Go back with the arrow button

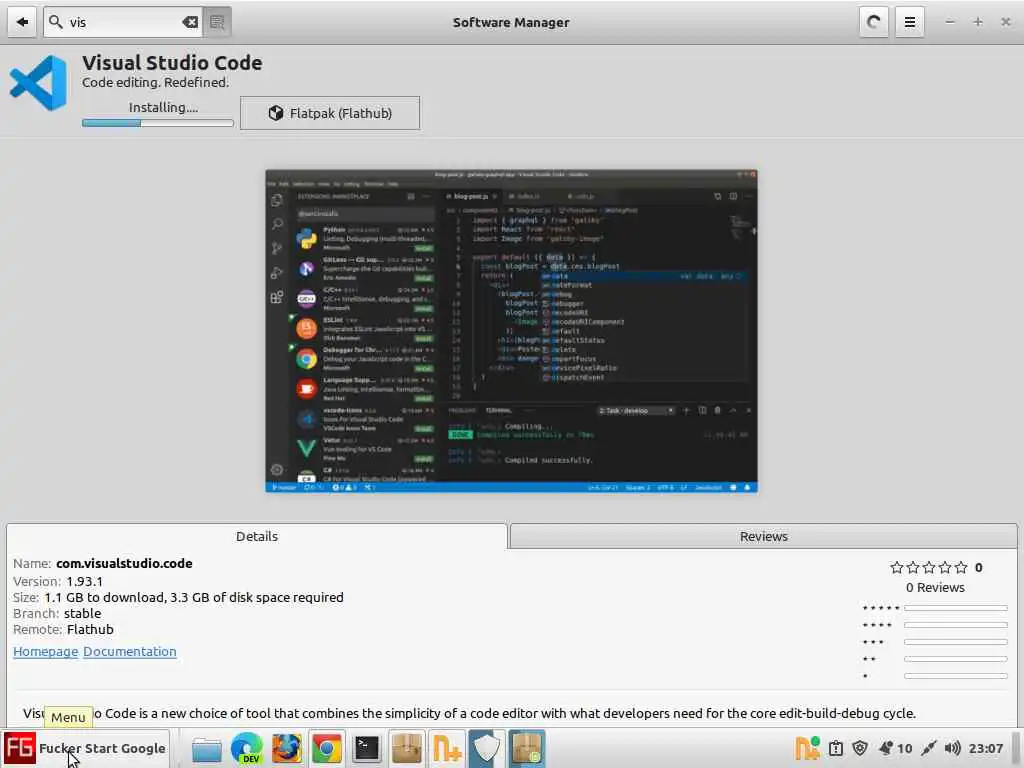[22, 22]
